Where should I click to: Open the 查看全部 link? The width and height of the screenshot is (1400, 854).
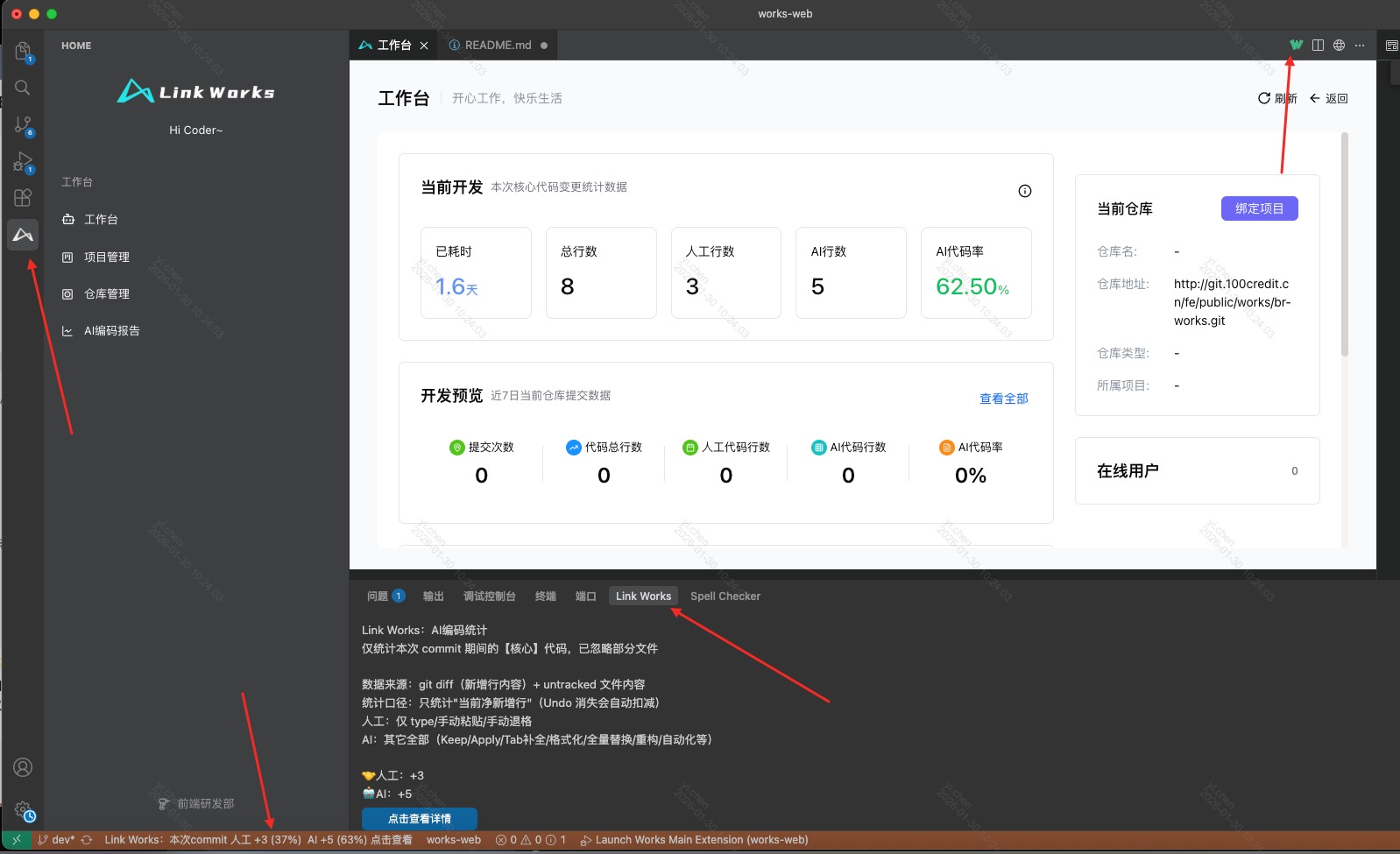tap(1004, 399)
